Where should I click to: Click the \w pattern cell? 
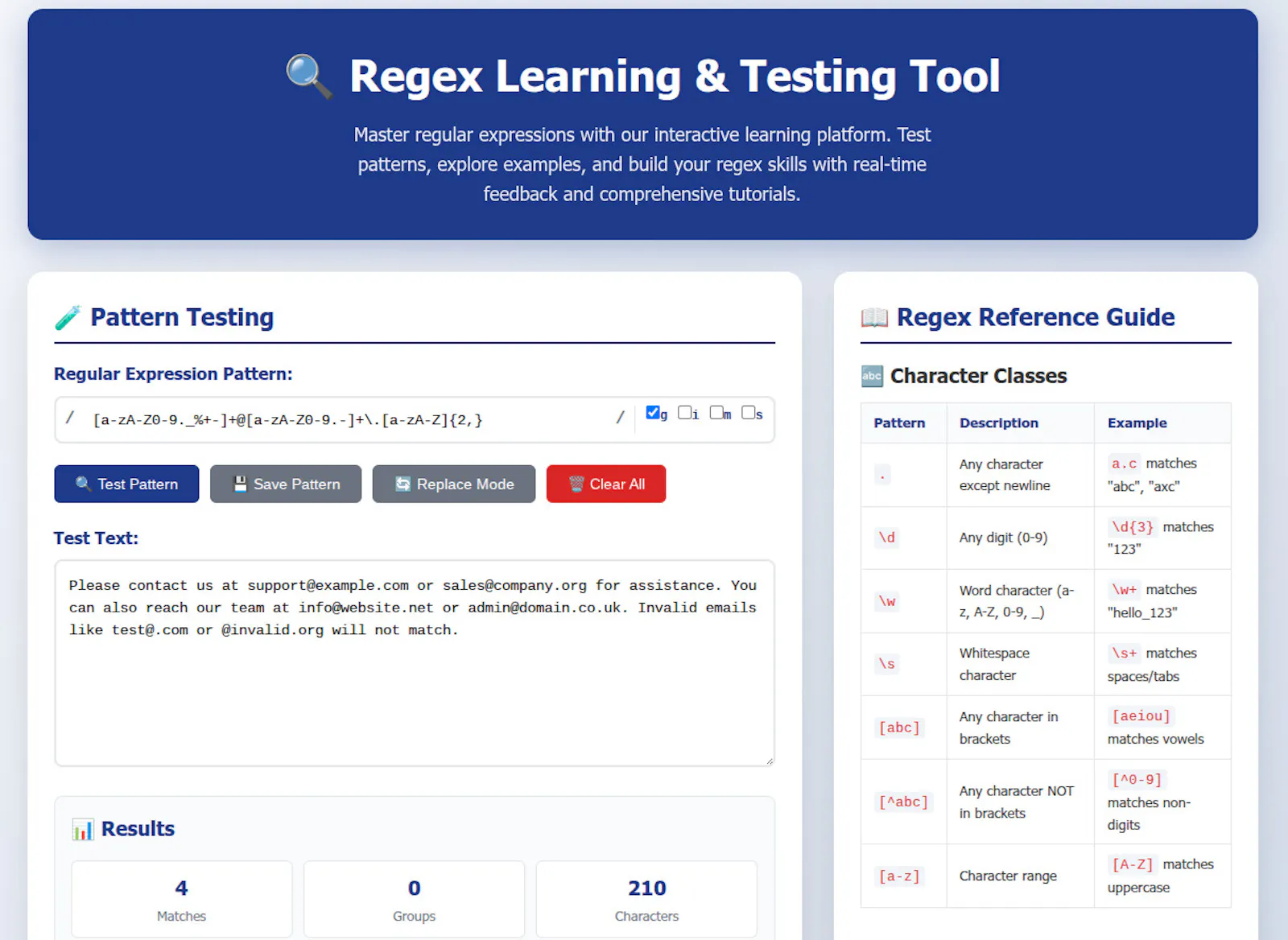903,601
